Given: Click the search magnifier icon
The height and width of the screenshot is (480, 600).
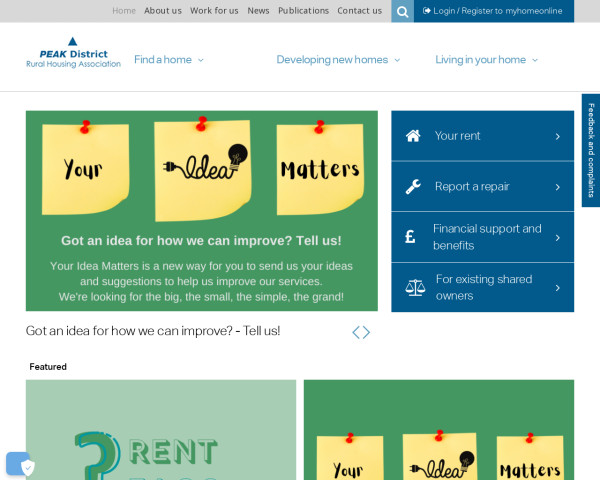Looking at the screenshot, I should tap(402, 11).
